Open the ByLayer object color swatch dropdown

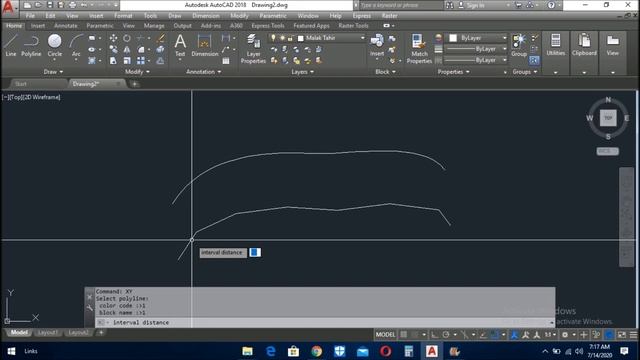(476, 38)
